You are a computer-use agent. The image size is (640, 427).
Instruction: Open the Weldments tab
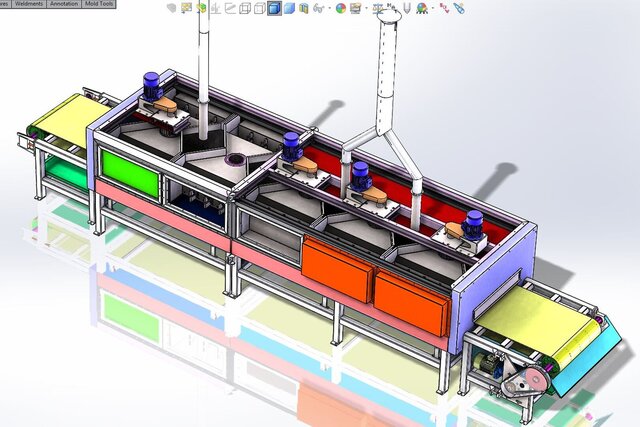click(x=25, y=4)
